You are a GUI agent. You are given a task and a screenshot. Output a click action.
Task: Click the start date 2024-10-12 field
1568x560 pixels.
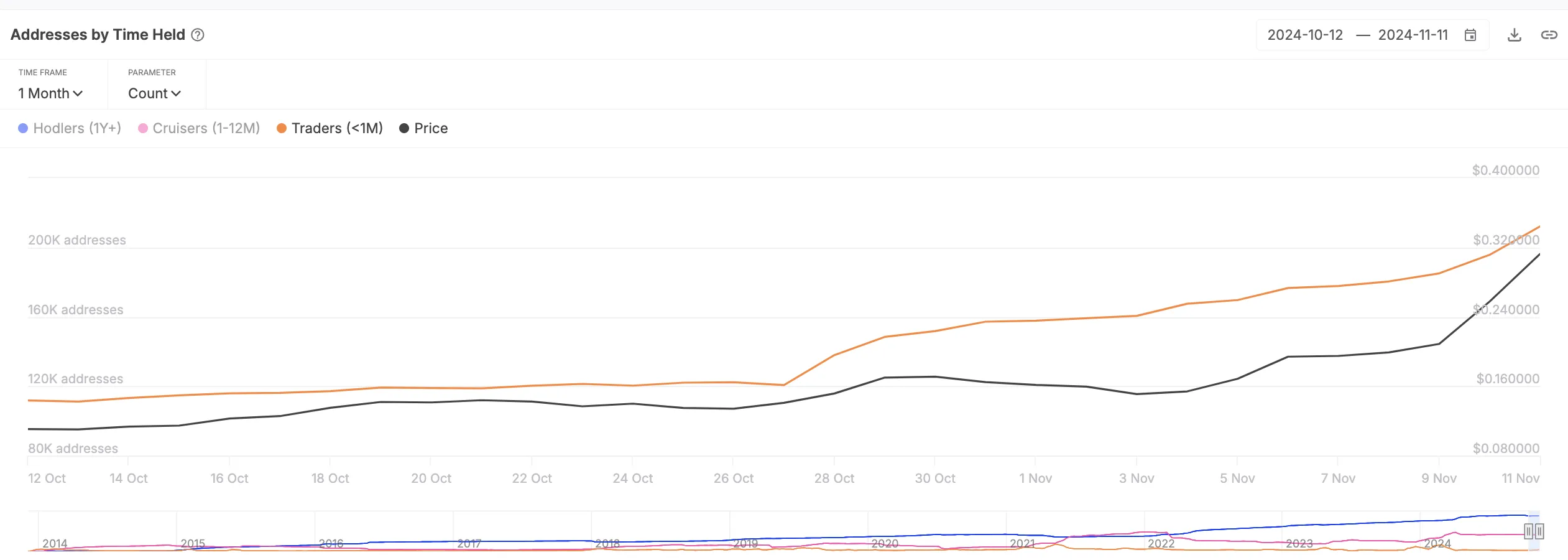pyautogui.click(x=1305, y=35)
